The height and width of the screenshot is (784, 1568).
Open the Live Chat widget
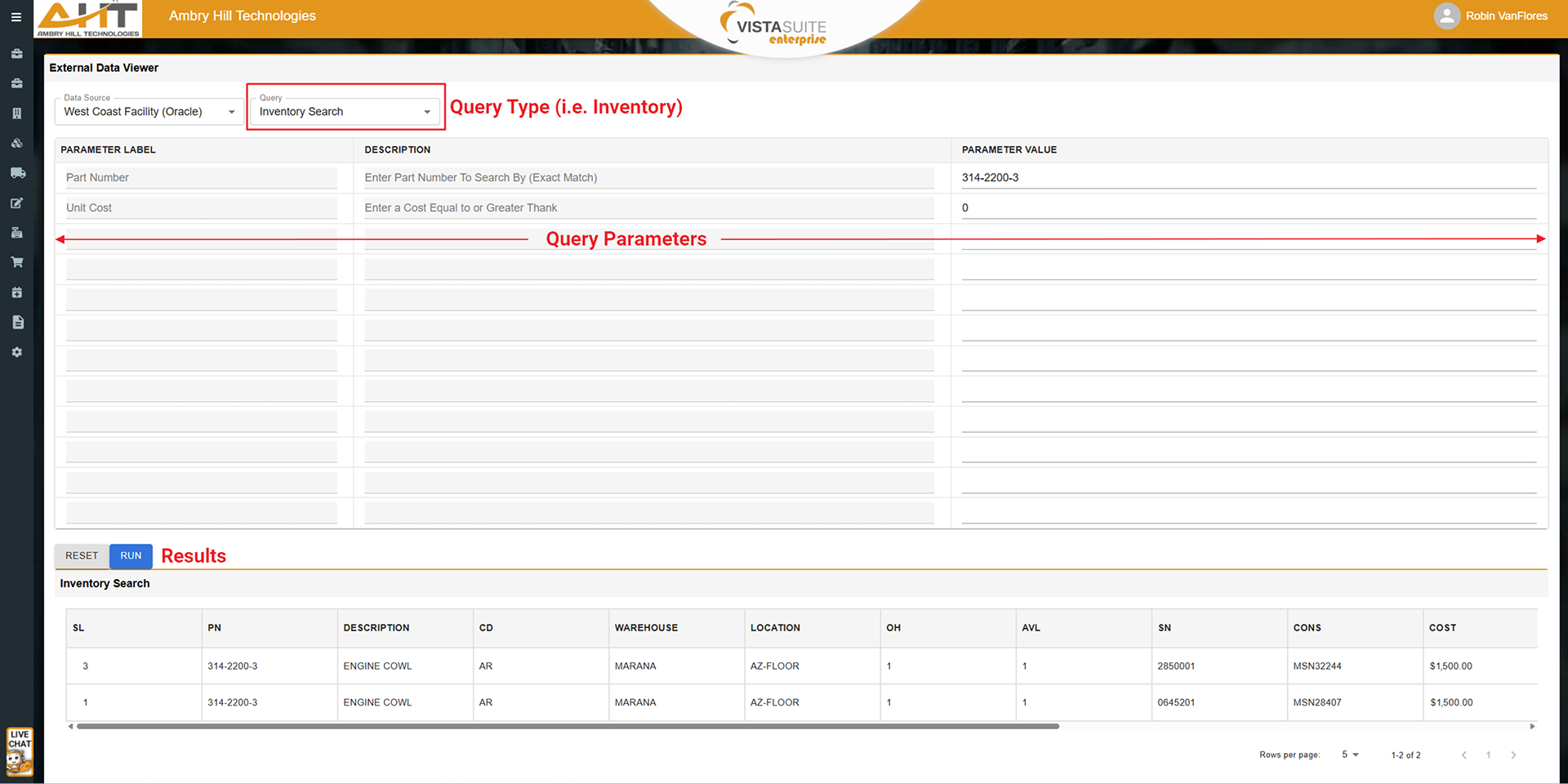coord(20,751)
